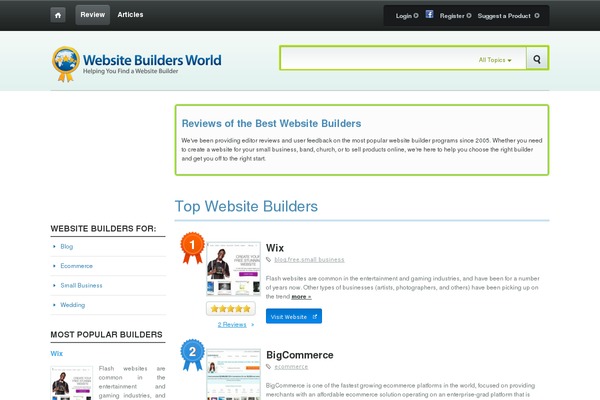Screen dimensions: 600x400
Task: Click the BigCommerce screenshot thumbnail
Action: [233, 374]
